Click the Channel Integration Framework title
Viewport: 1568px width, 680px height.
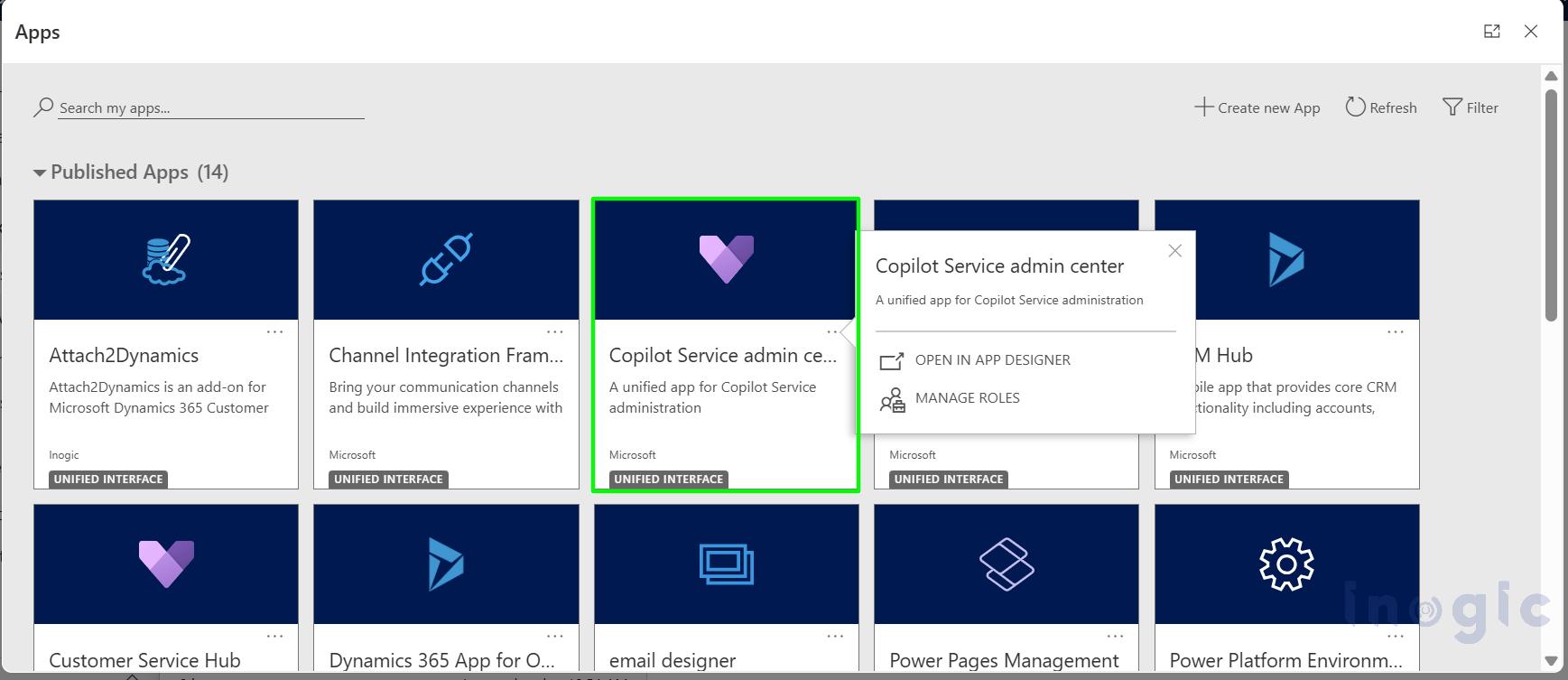click(x=446, y=356)
